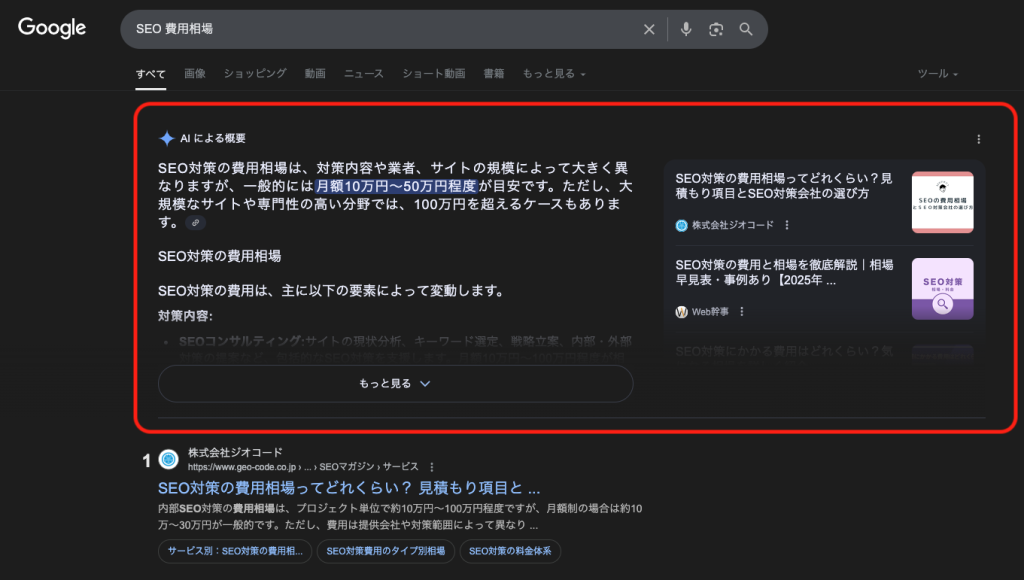Select the 書籍 tab
This screenshot has height=580, width=1024.
pos(494,74)
